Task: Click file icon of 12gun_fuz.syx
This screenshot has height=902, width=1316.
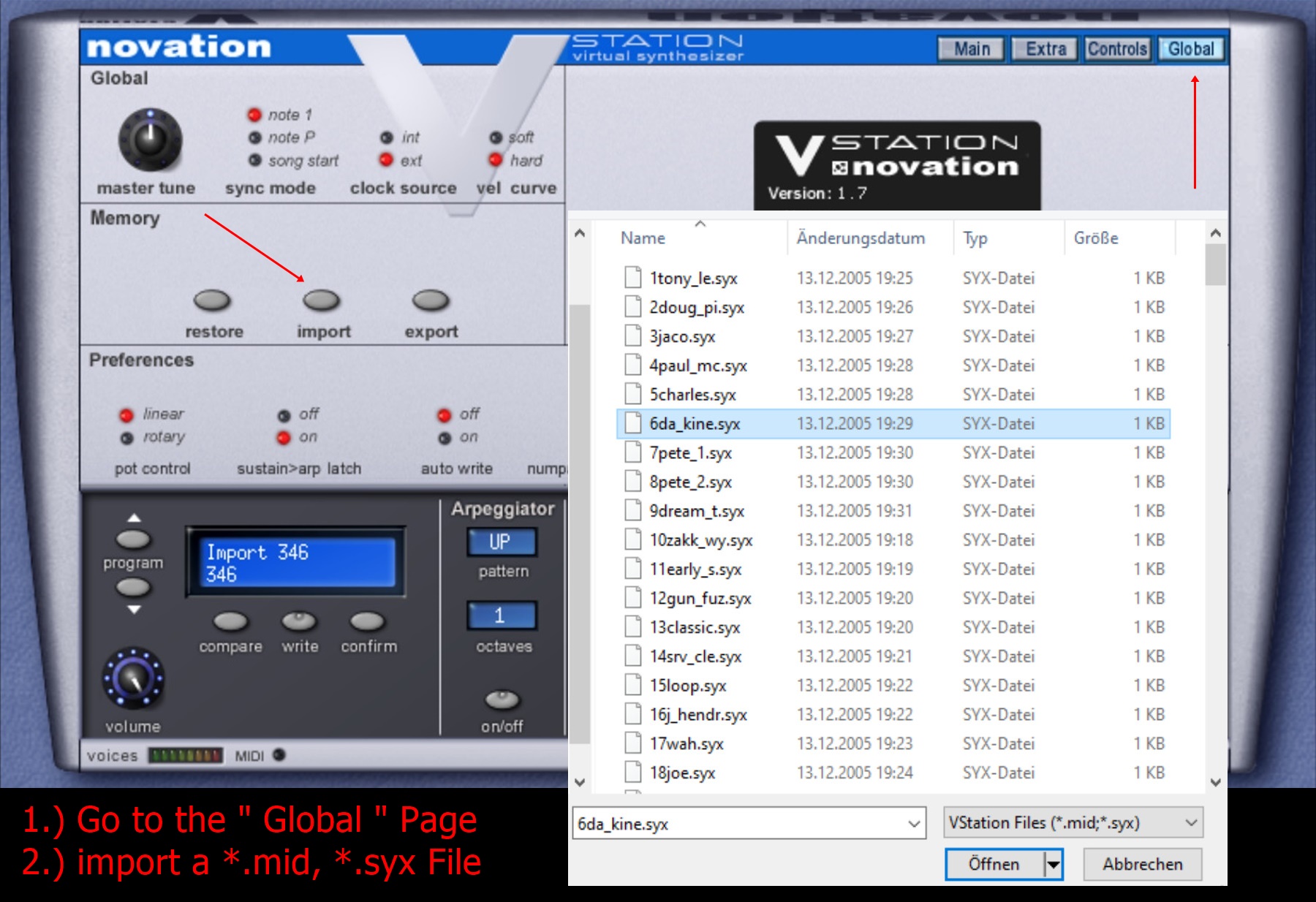Action: point(633,598)
